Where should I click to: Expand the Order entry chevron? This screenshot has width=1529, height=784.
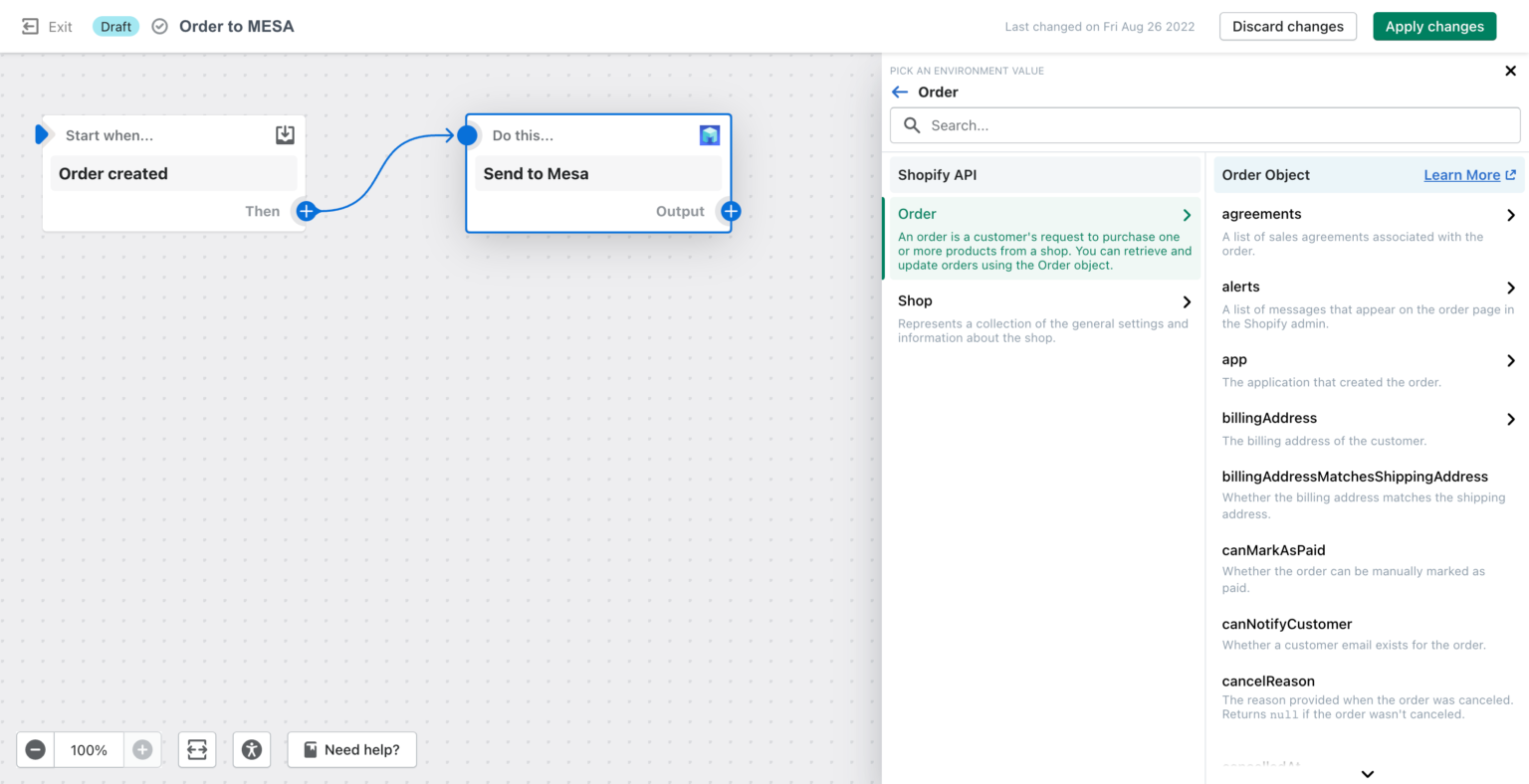[x=1187, y=215]
